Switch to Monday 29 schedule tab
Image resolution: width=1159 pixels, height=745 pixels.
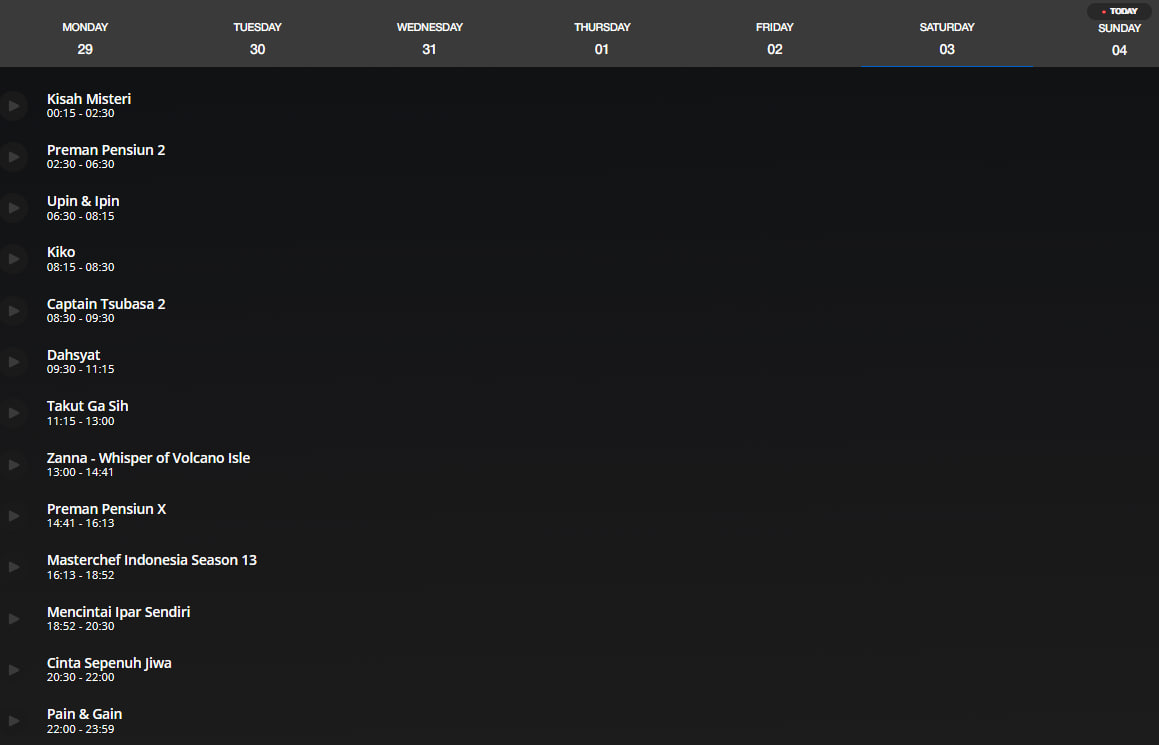click(85, 38)
